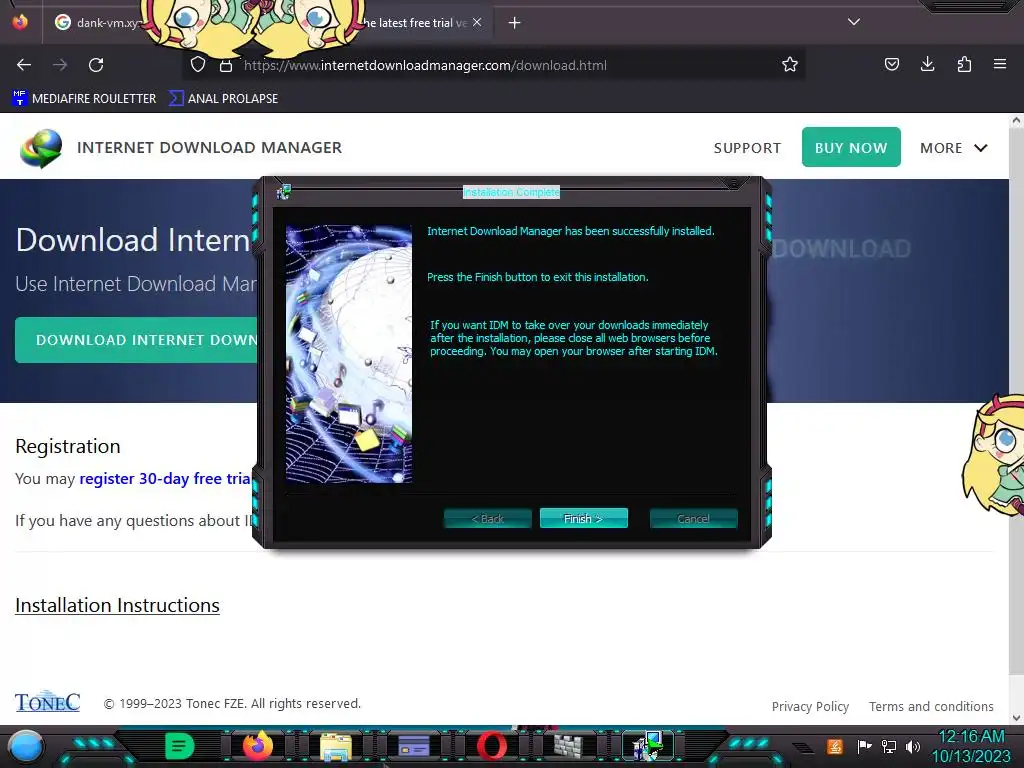Follow the 'register 30-day free trial' link

(165, 479)
